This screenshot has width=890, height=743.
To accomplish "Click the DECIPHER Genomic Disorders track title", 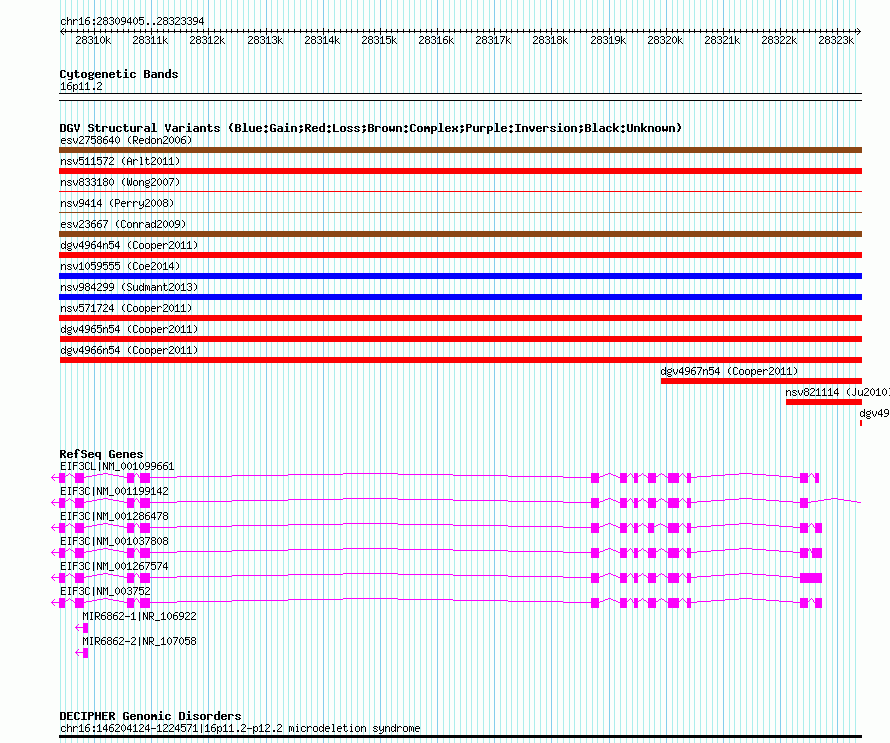I will pyautogui.click(x=150, y=716).
